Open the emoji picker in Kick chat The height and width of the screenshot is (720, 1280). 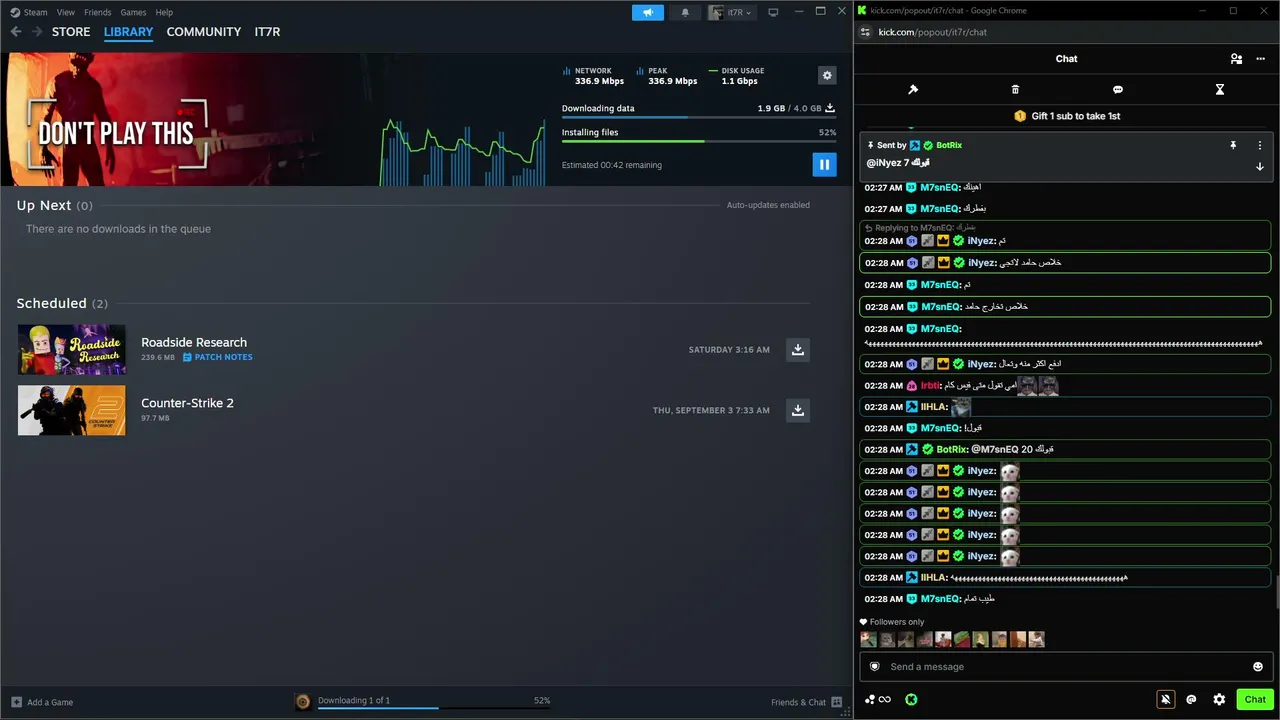click(x=1258, y=667)
